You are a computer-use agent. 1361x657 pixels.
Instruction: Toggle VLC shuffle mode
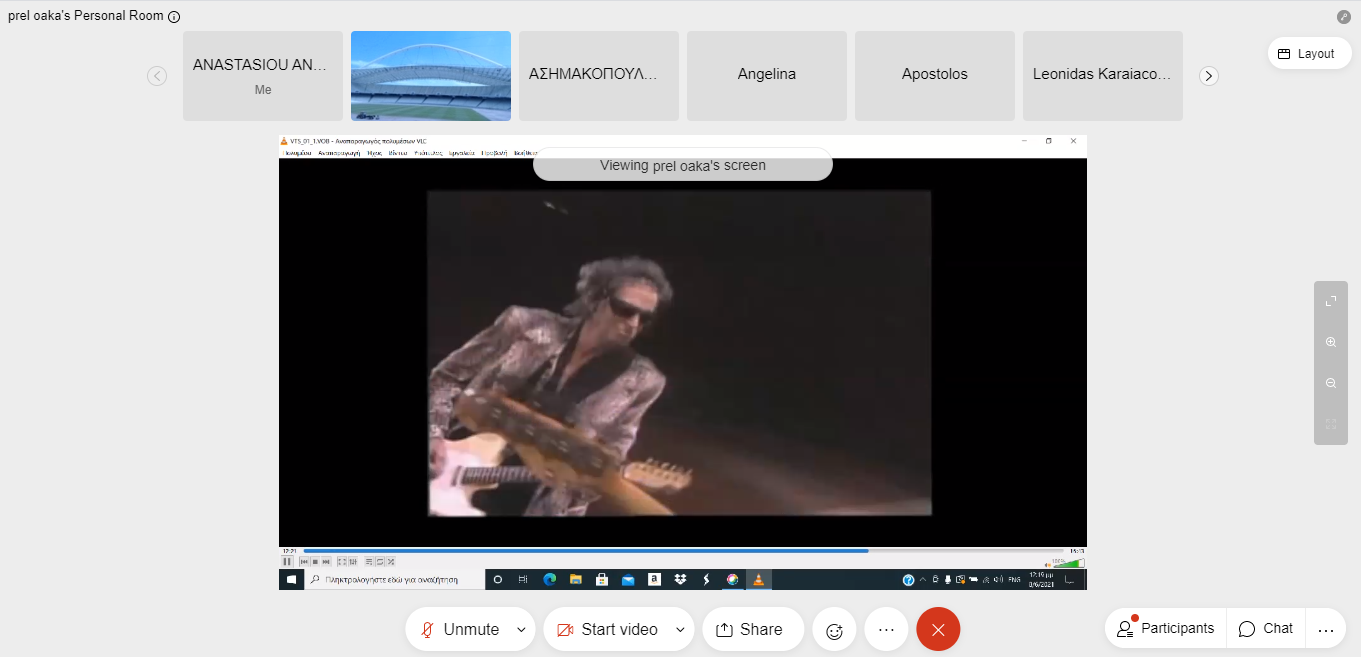click(391, 562)
